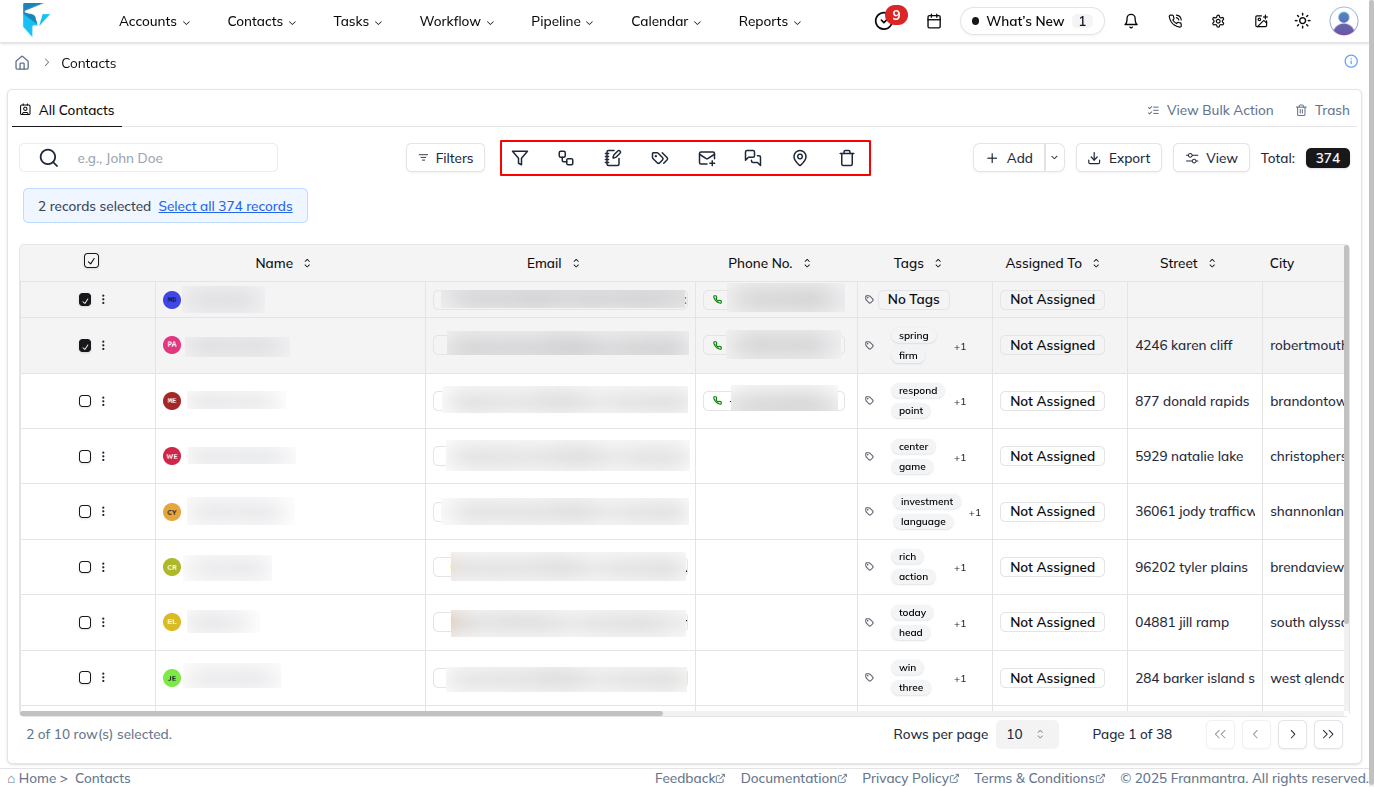
Task: Select the All Contacts tab
Action: click(67, 110)
